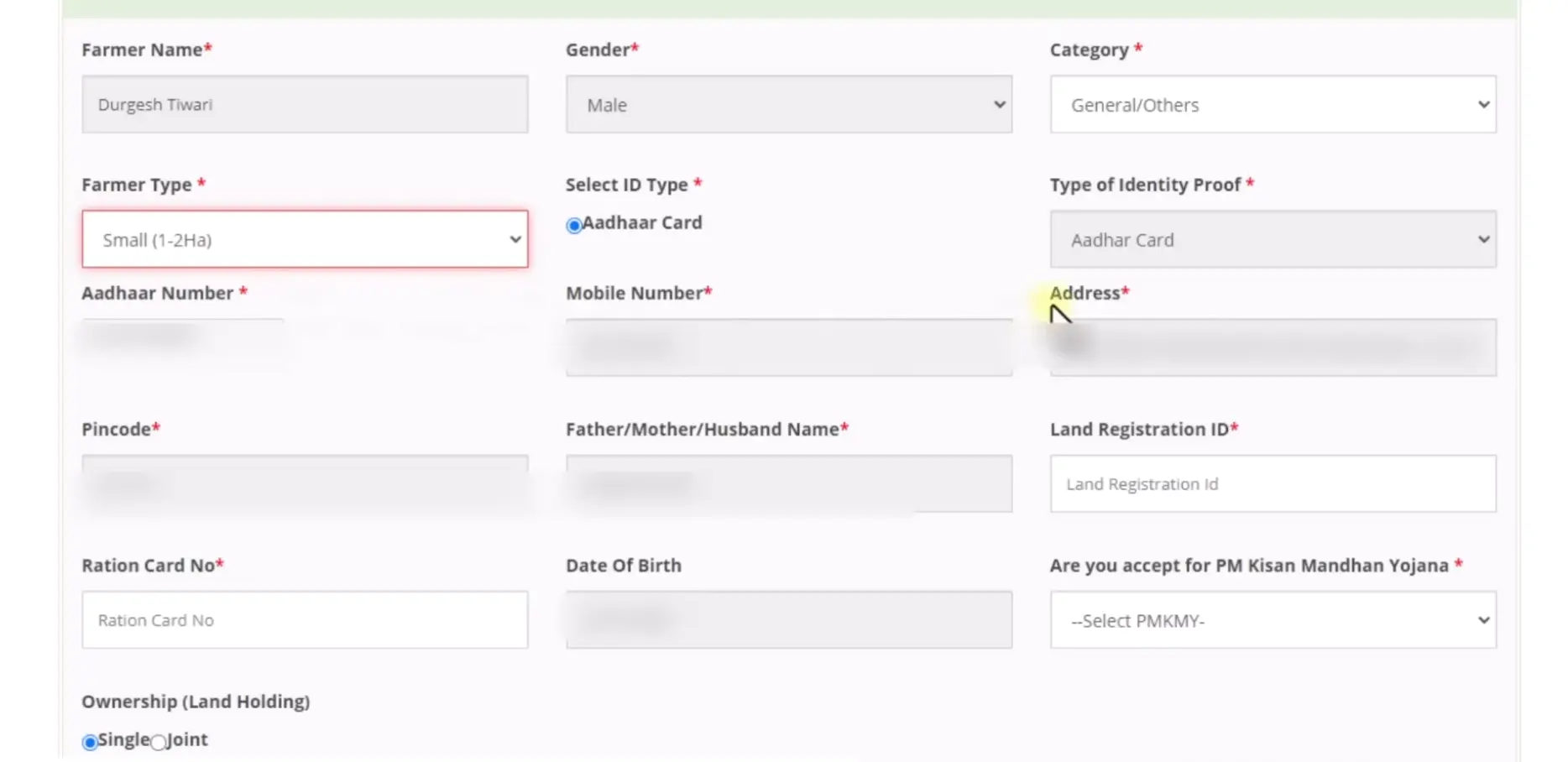Open the Gender dropdown showing Male
The image size is (1568, 762).
[788, 105]
